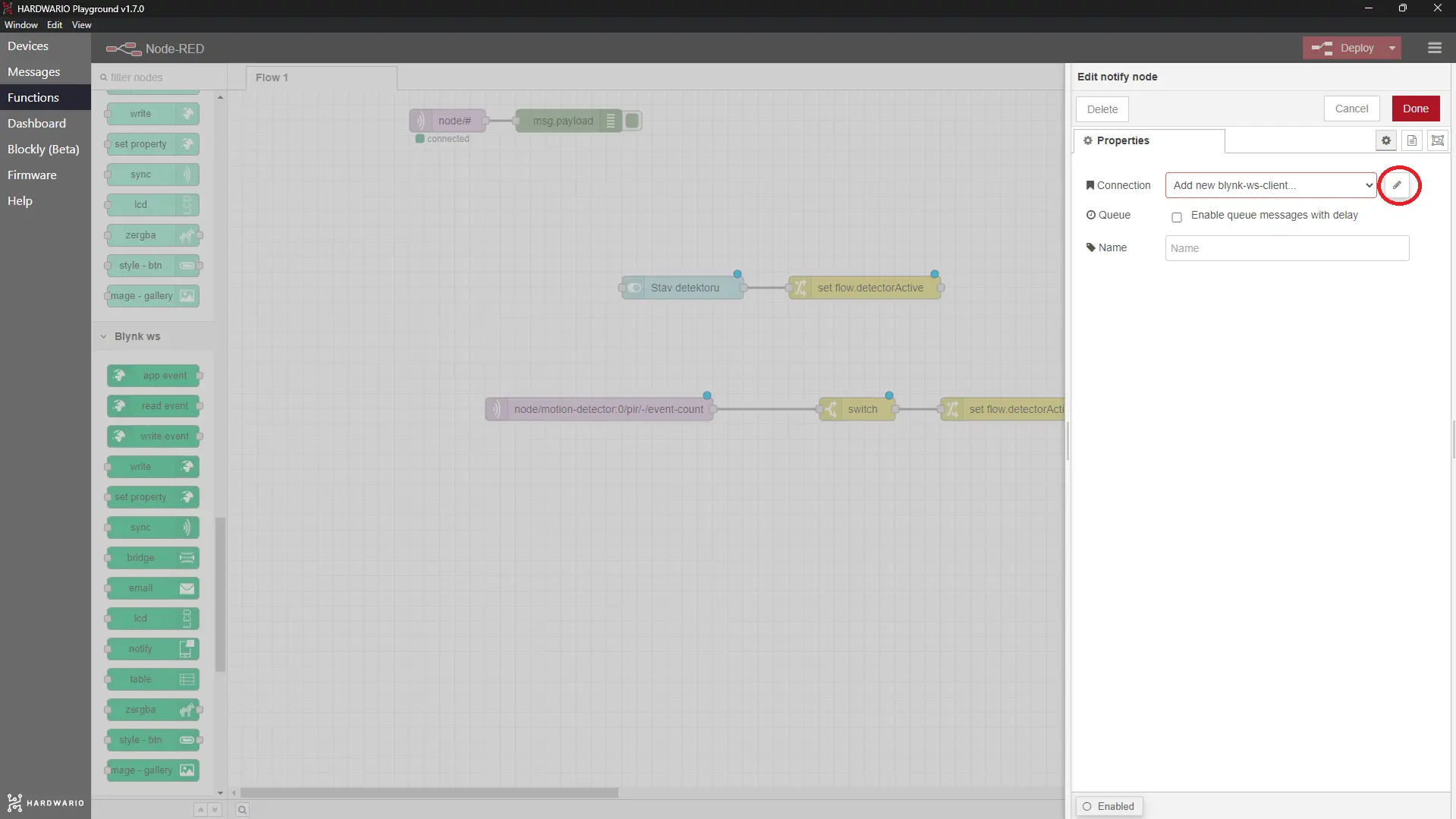Click the msg.payload debug node toggle button
Screen dimensions: 1456x819
pyautogui.click(x=632, y=121)
